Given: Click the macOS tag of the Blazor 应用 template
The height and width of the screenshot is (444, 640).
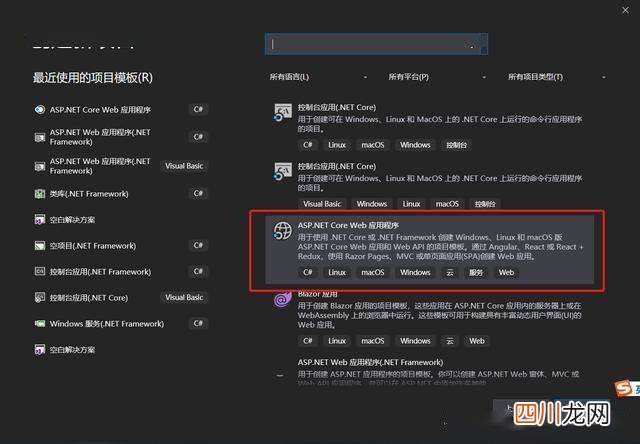Looking at the screenshot, I should point(373,341).
